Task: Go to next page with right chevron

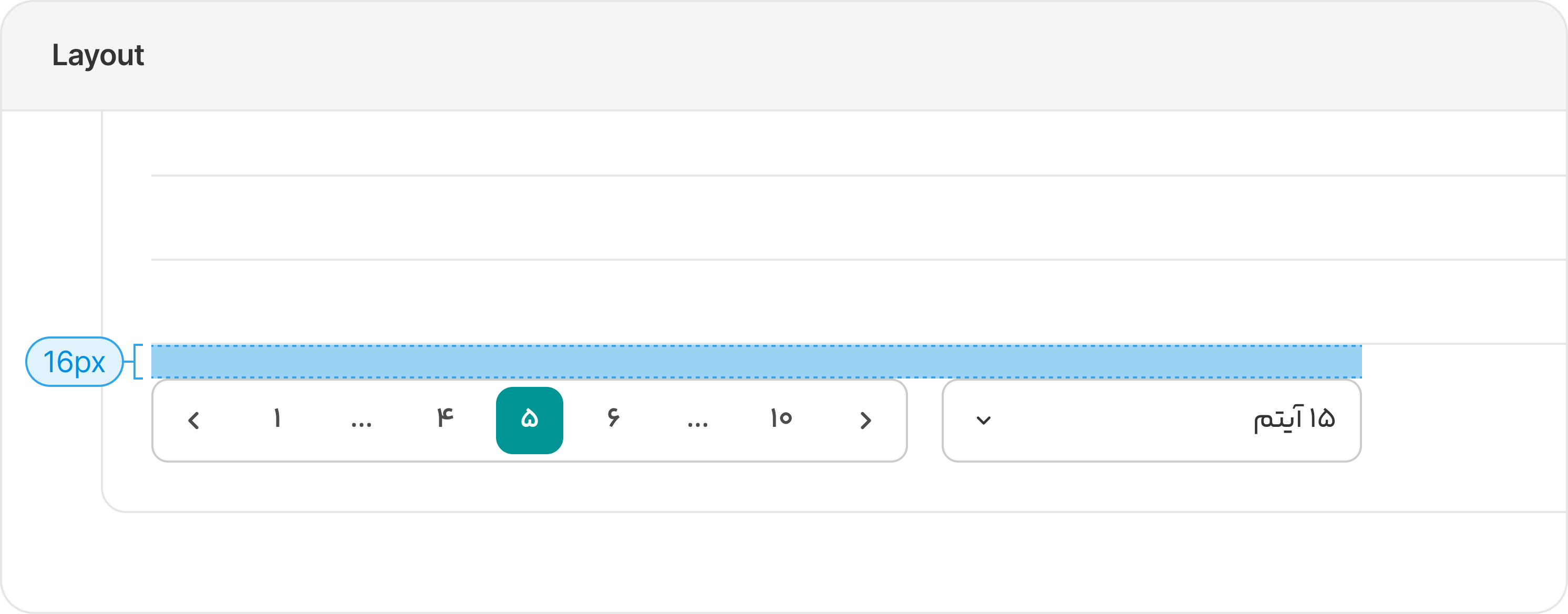Action: click(x=865, y=421)
